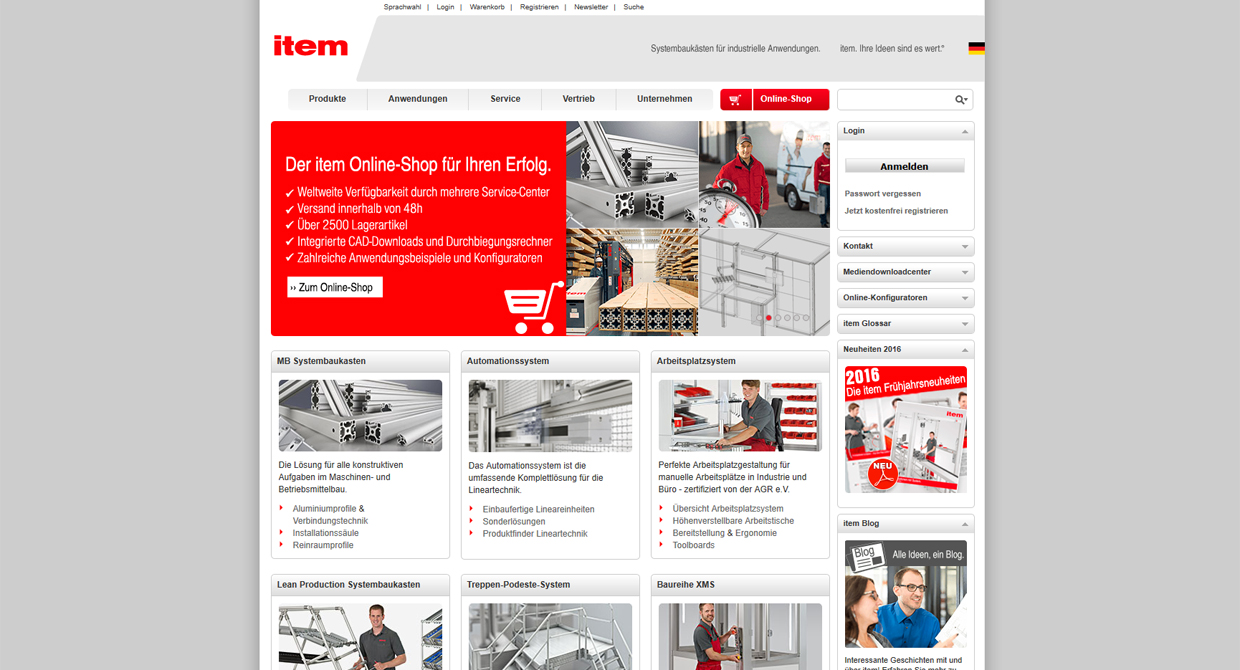Click the Zum Online-Shop button
Viewport: 1240px width, 670px height.
pyautogui.click(x=335, y=287)
